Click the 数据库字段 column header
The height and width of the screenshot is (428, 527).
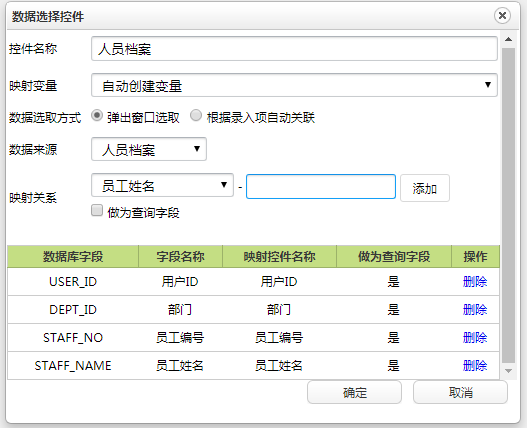tap(73, 257)
